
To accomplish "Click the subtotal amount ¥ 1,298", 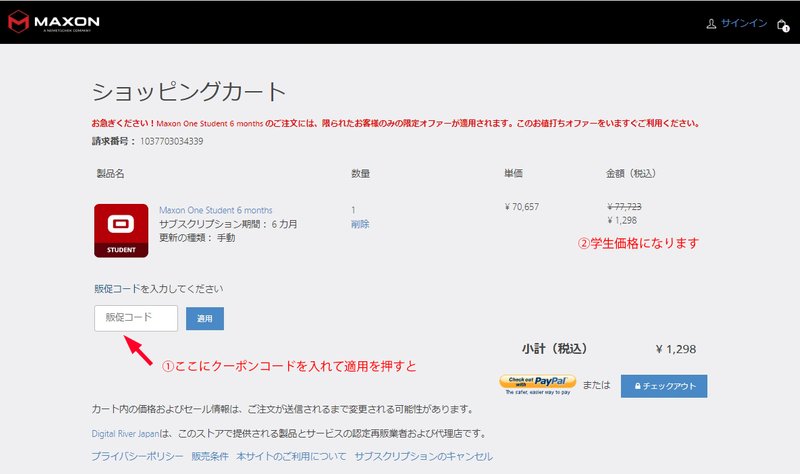I will click(x=676, y=350).
